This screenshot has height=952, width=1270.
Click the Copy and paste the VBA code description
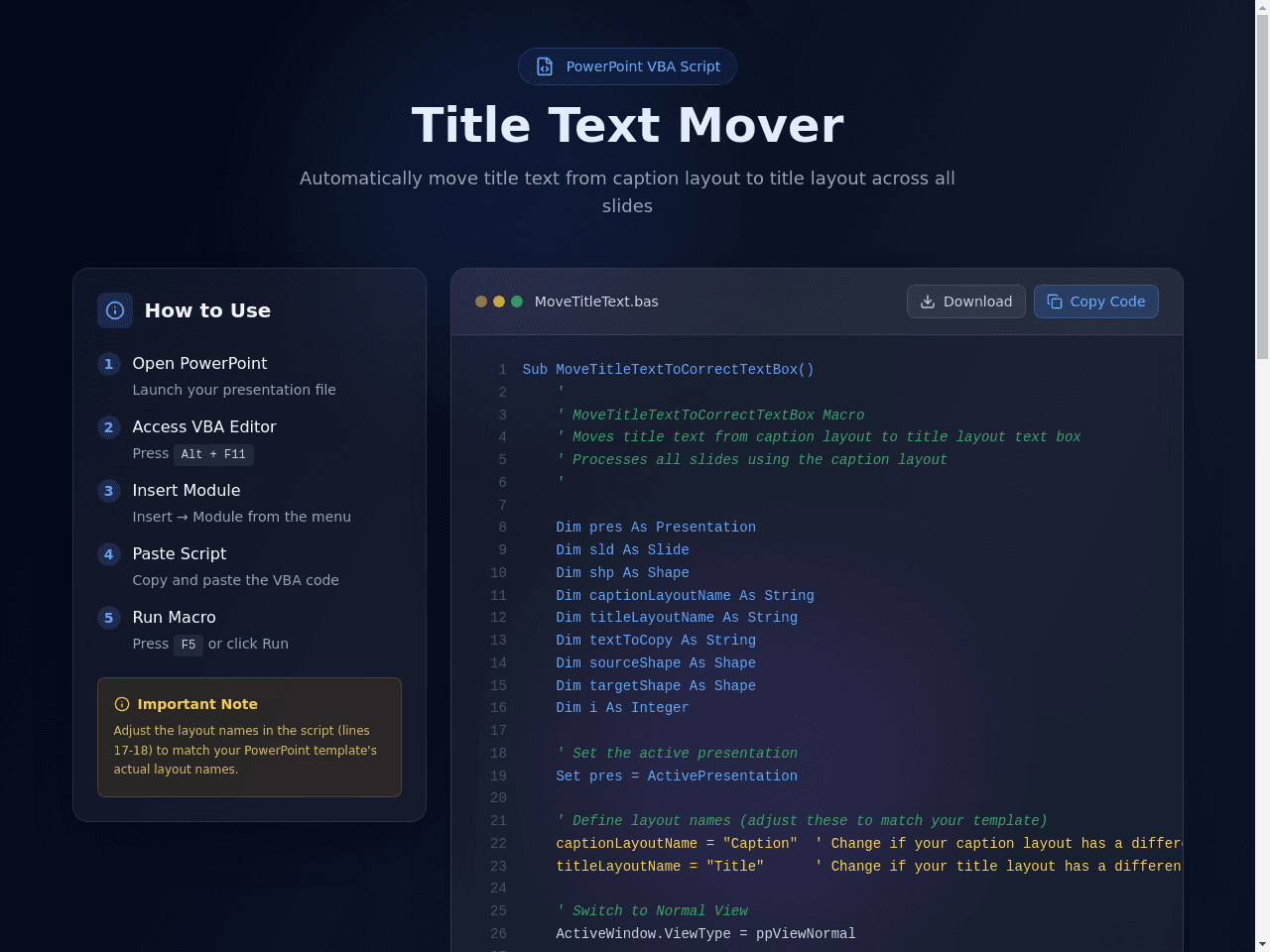click(235, 580)
